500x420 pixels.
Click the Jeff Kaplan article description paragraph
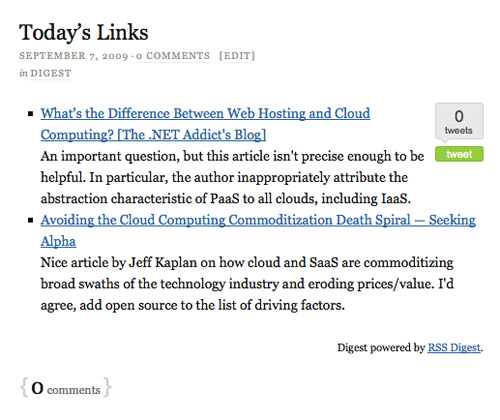247,284
